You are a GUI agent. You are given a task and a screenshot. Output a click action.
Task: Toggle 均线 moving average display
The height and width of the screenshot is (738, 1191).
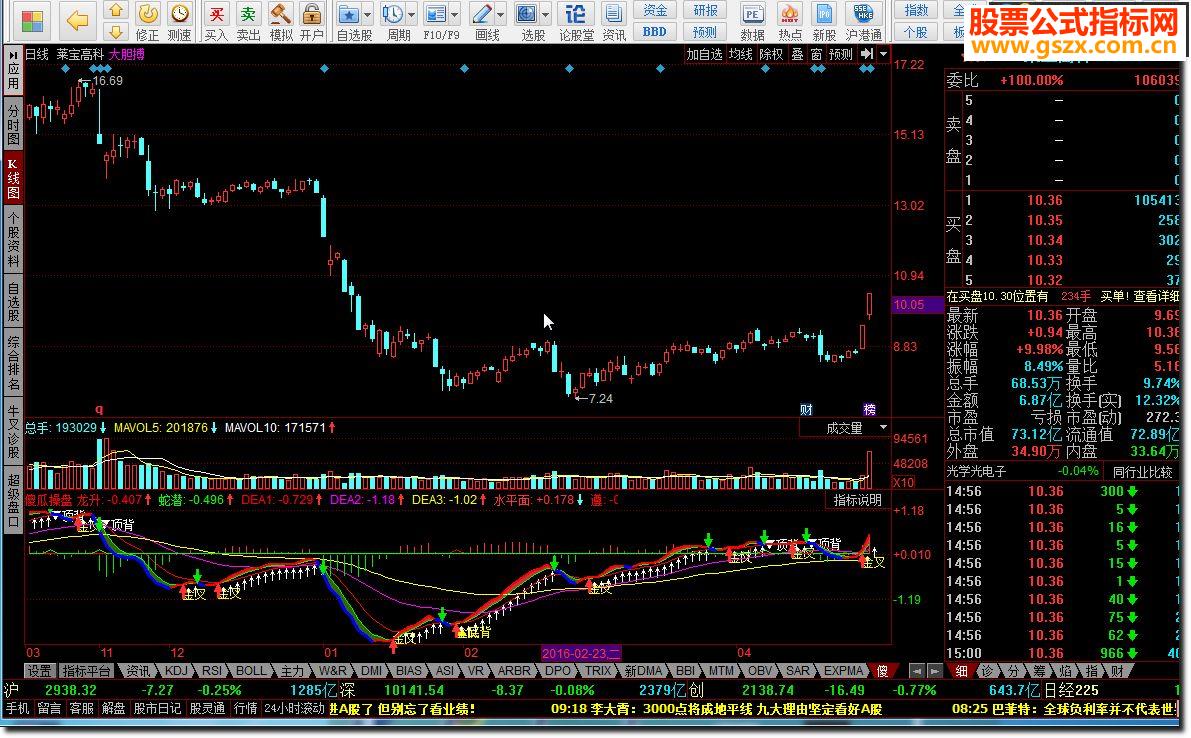[741, 54]
